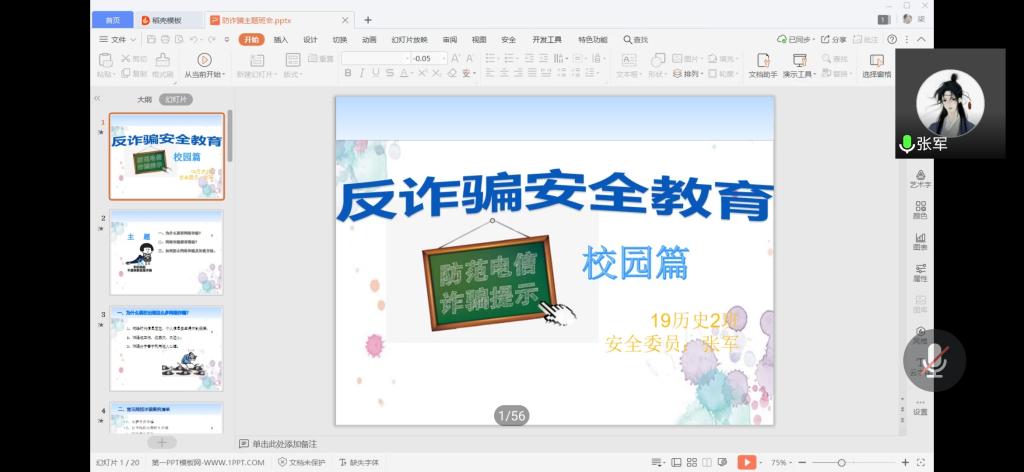Select slide 2 thumbnail in the panel

[166, 251]
